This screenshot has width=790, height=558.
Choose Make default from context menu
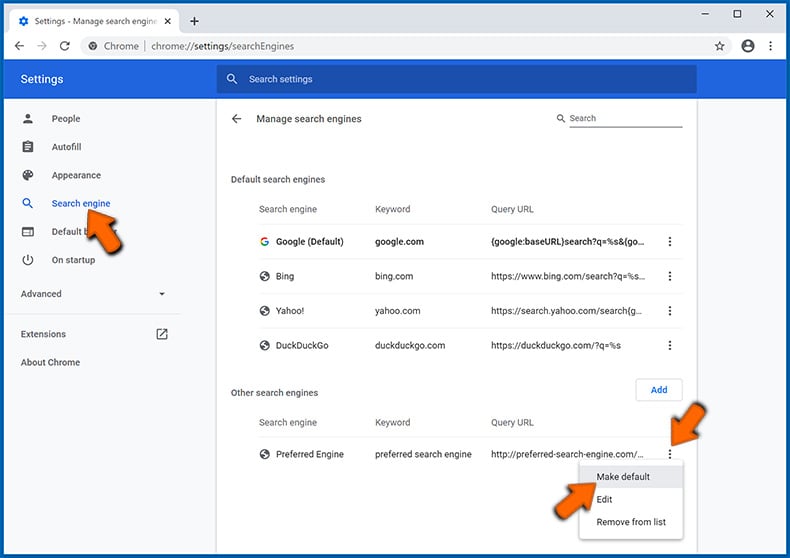(x=631, y=476)
